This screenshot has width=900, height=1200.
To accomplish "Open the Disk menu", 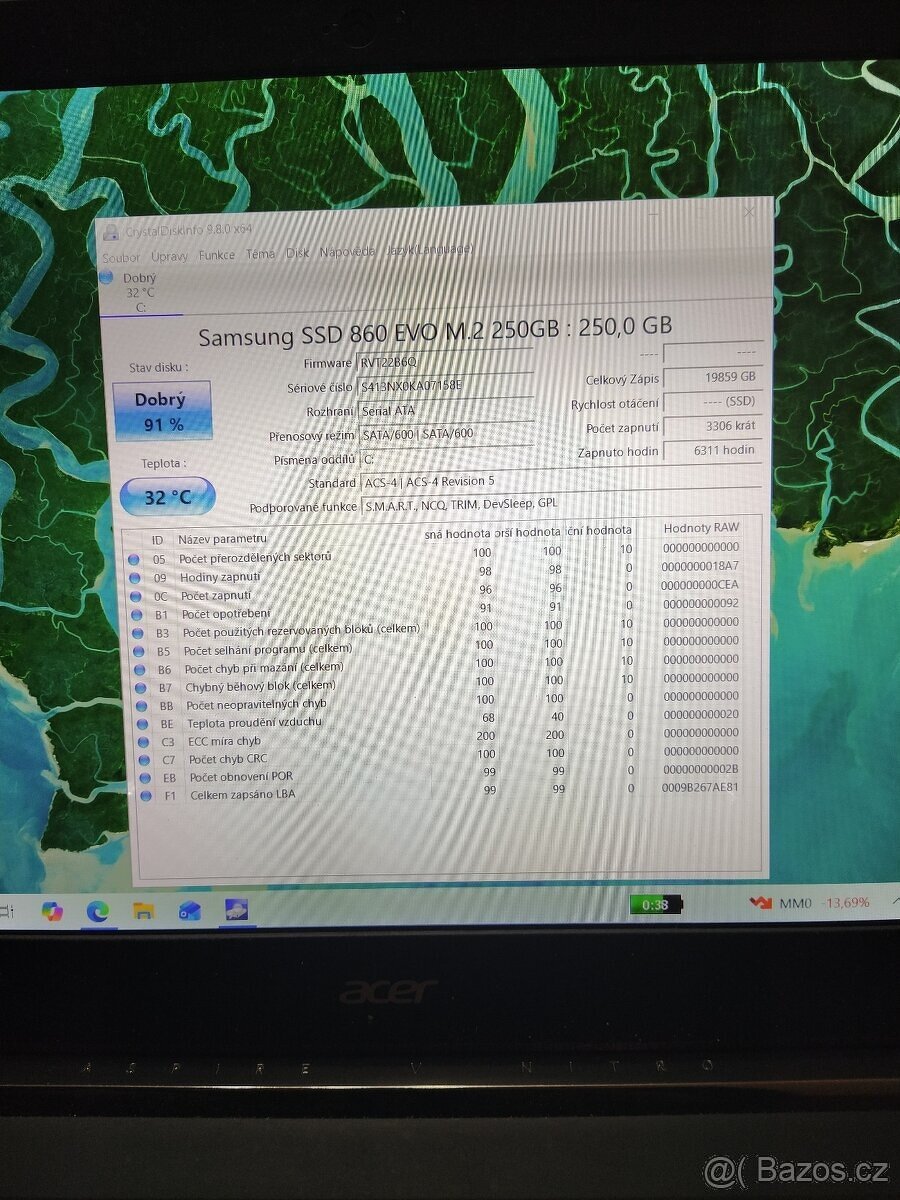I will click(297, 256).
